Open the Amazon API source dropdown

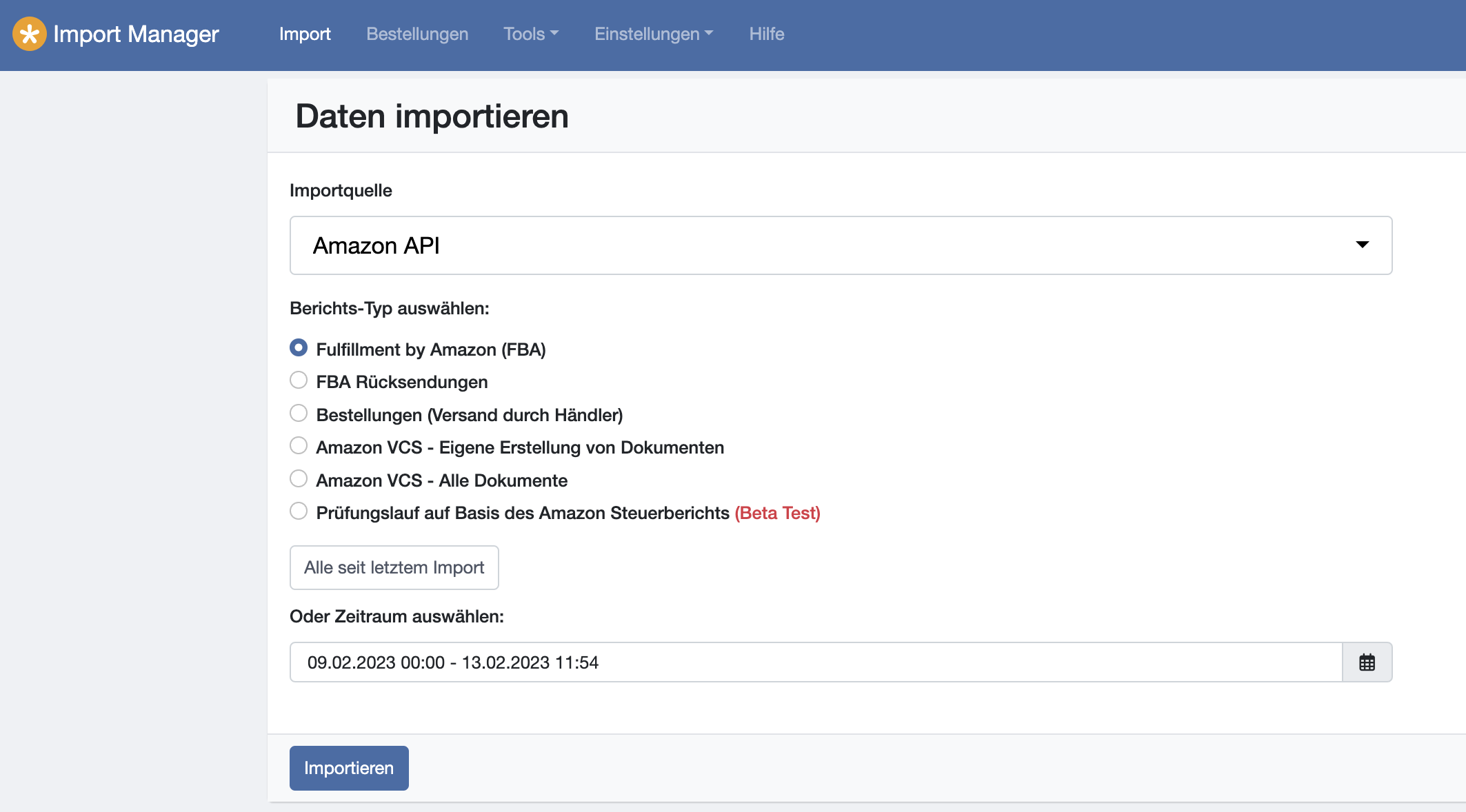point(840,245)
